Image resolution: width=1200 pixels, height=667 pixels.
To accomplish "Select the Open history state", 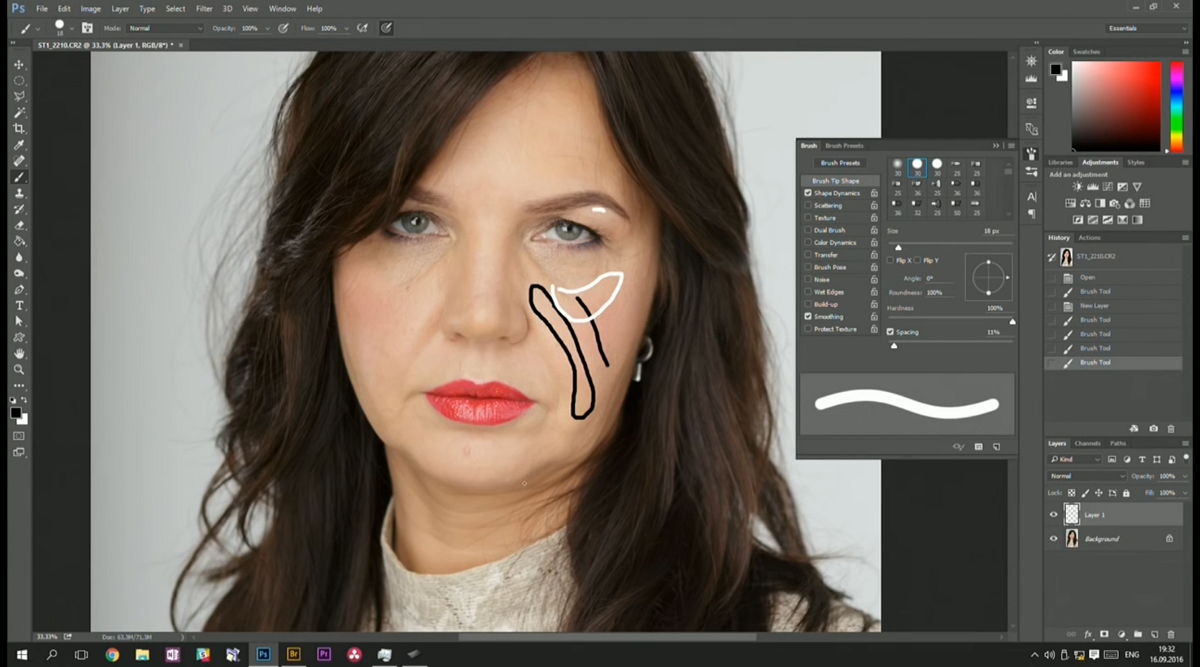I will coord(1113,277).
